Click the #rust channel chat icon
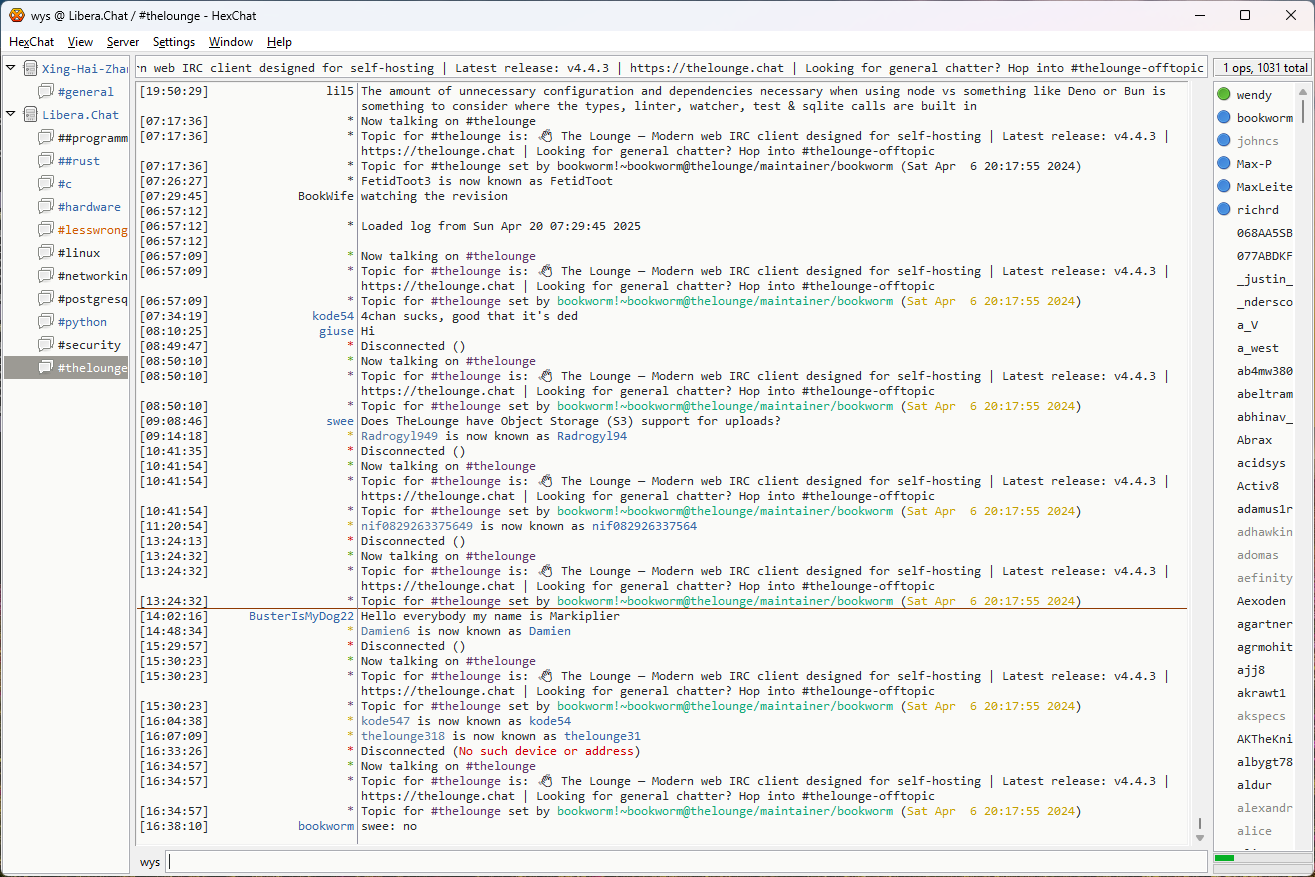Image resolution: width=1315 pixels, height=877 pixels. 46,161
